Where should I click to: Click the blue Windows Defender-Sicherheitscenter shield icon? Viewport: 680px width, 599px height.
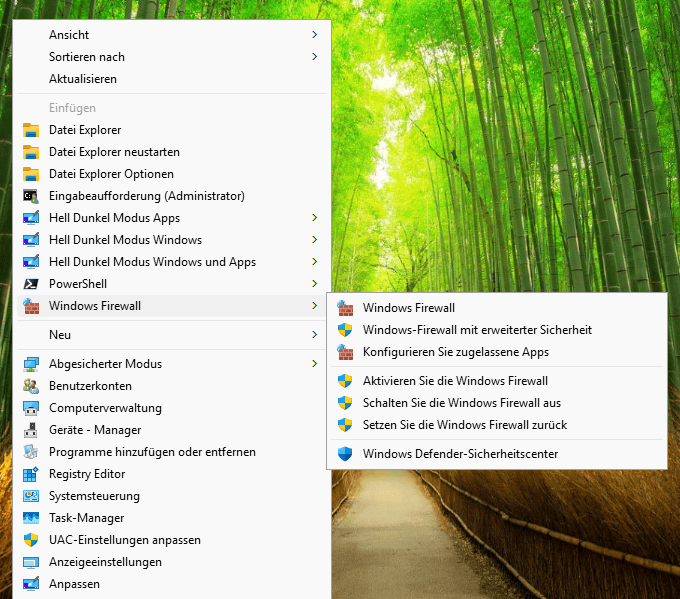point(345,454)
